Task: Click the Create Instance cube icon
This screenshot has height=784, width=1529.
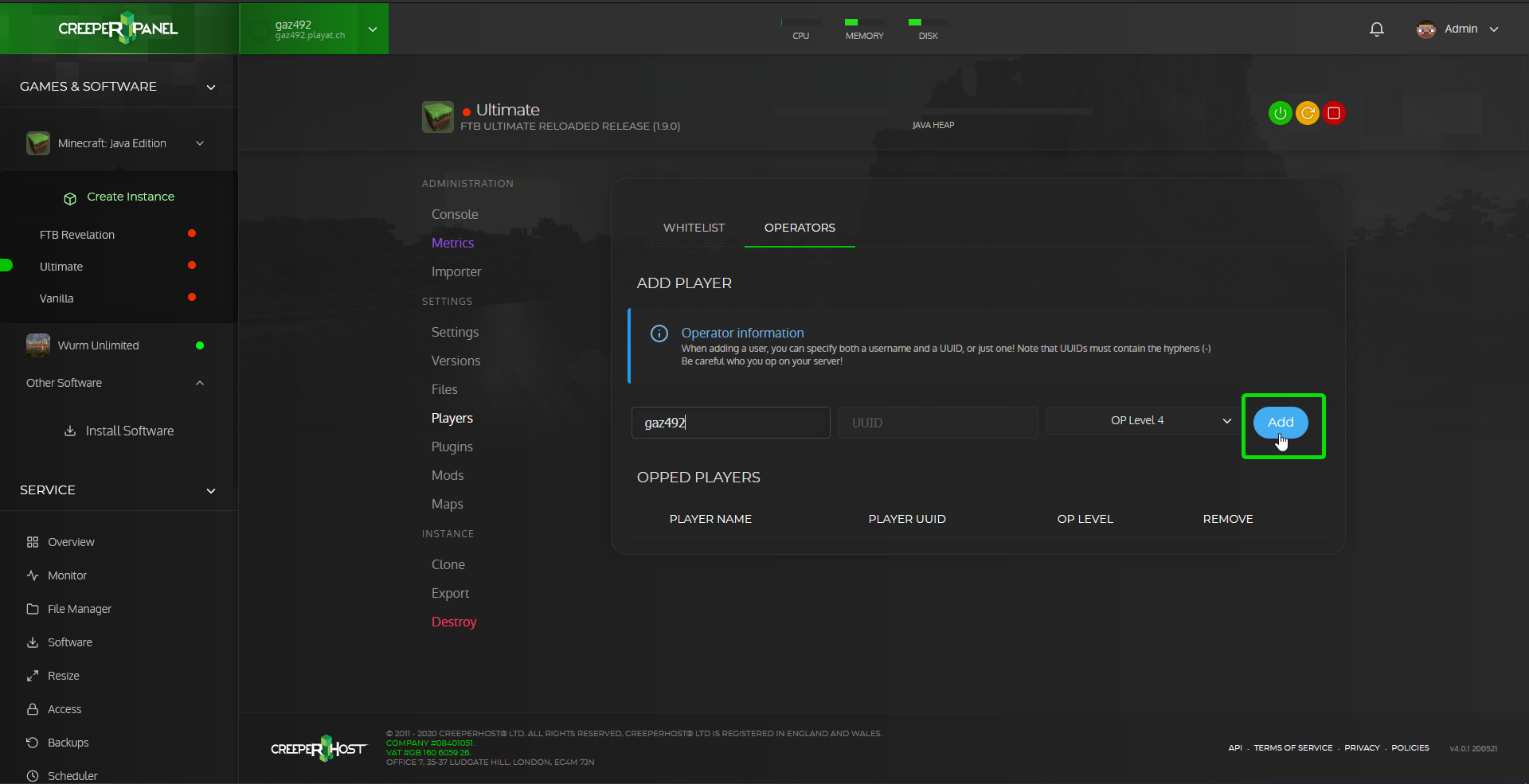Action: click(70, 198)
